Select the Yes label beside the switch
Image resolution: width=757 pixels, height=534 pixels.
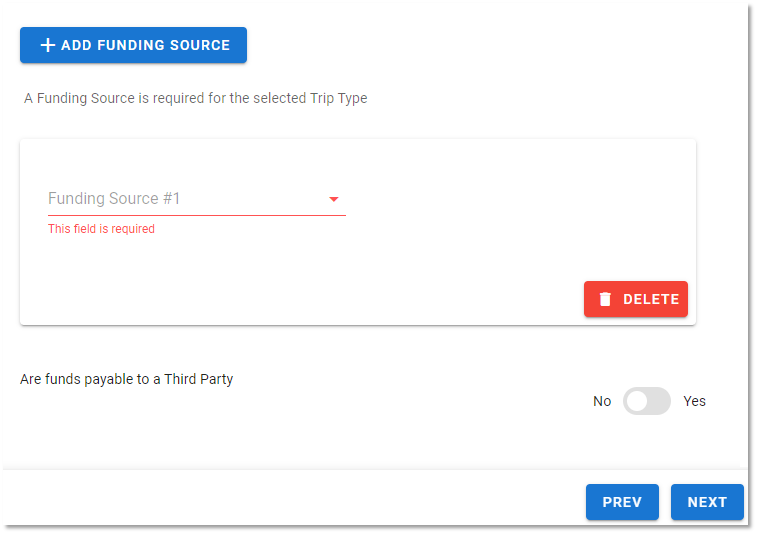tap(694, 401)
